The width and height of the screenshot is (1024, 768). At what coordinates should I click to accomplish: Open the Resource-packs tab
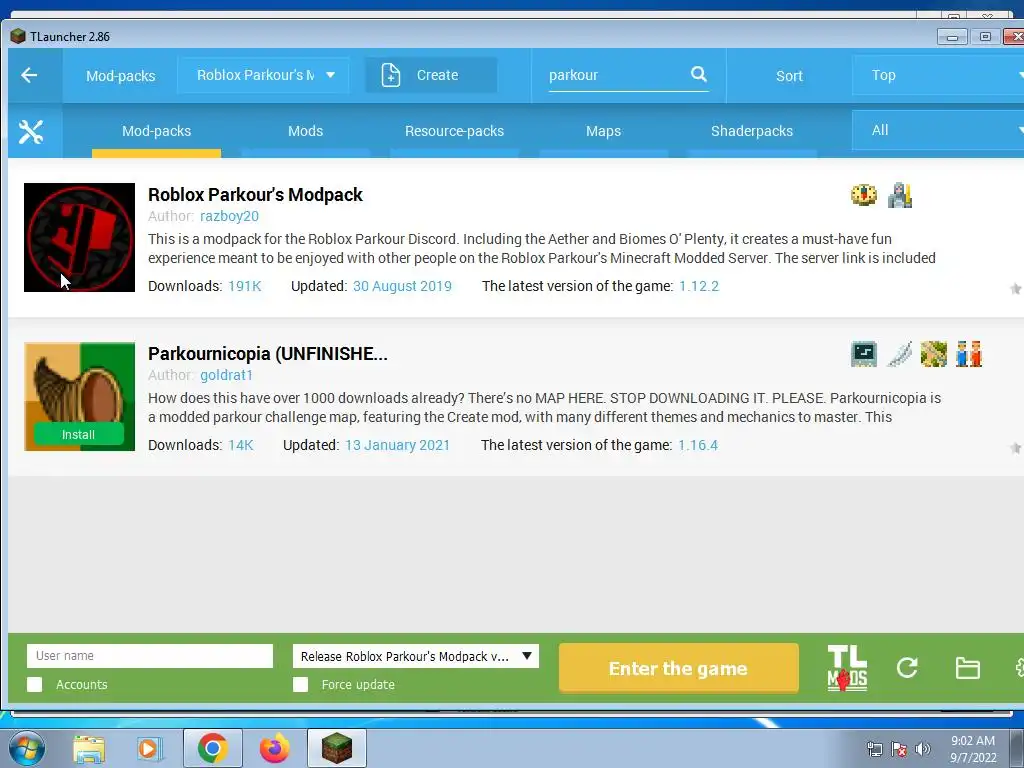455,131
